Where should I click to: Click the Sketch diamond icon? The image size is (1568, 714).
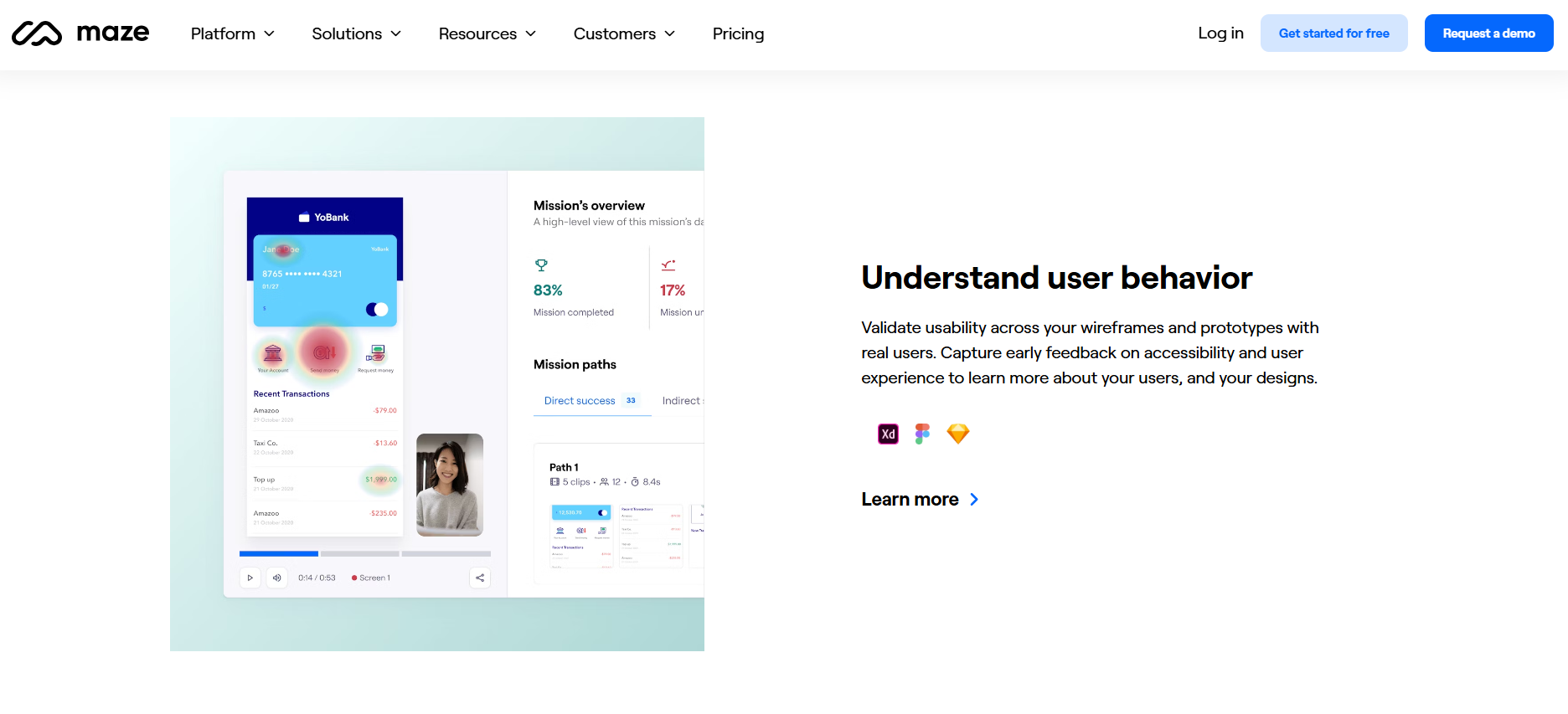pyautogui.click(x=957, y=434)
